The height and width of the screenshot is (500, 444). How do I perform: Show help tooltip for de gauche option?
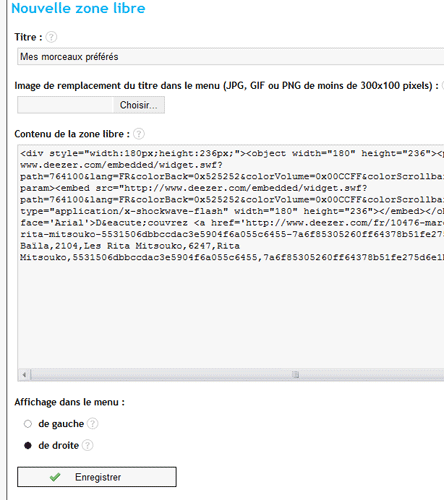tap(92, 424)
